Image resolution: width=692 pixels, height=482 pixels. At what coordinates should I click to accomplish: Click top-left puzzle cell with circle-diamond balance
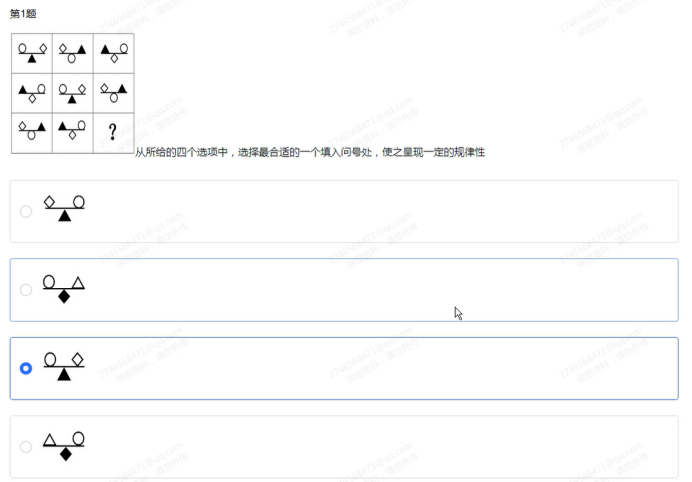(32, 52)
